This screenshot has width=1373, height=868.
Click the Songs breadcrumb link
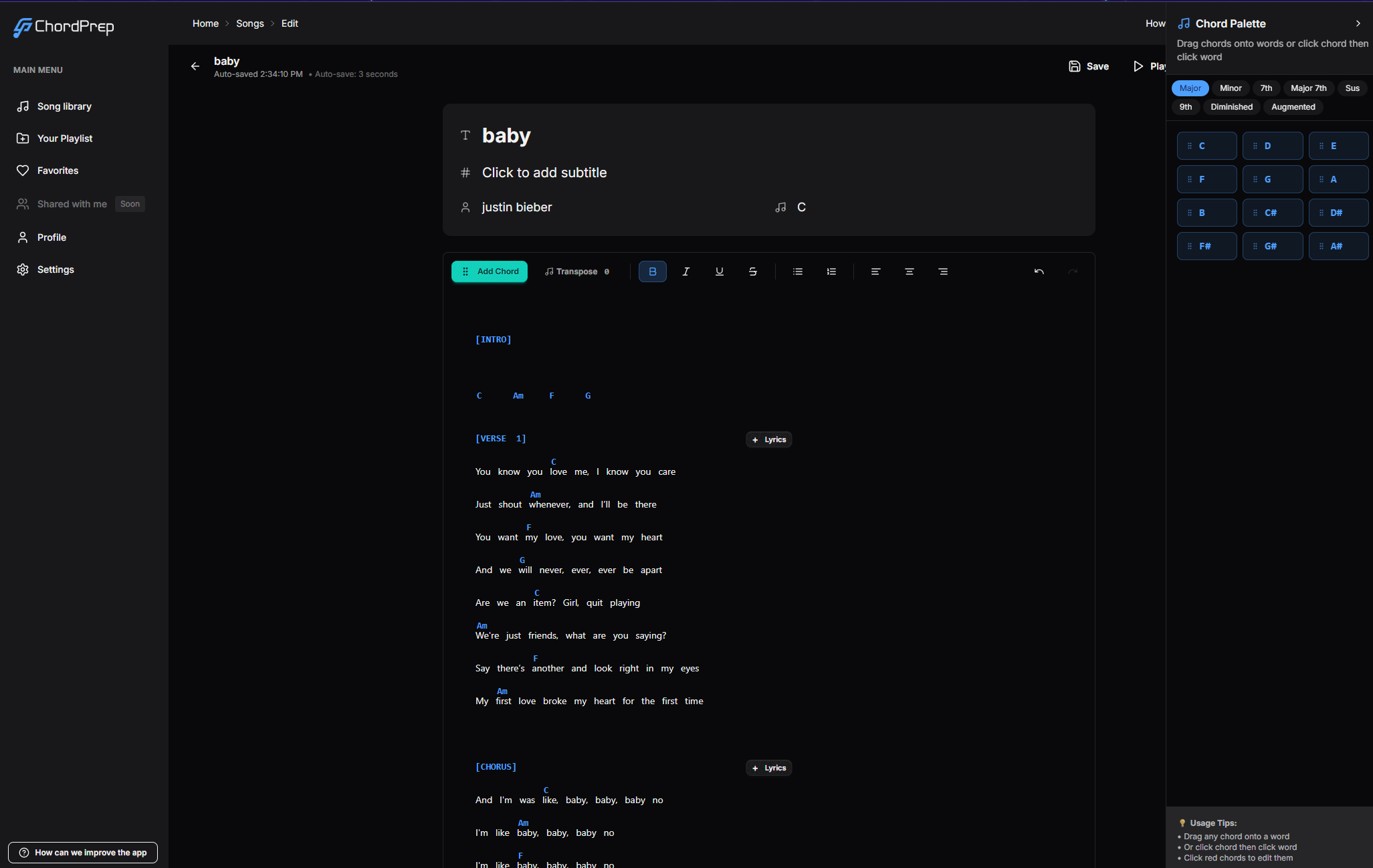[250, 23]
